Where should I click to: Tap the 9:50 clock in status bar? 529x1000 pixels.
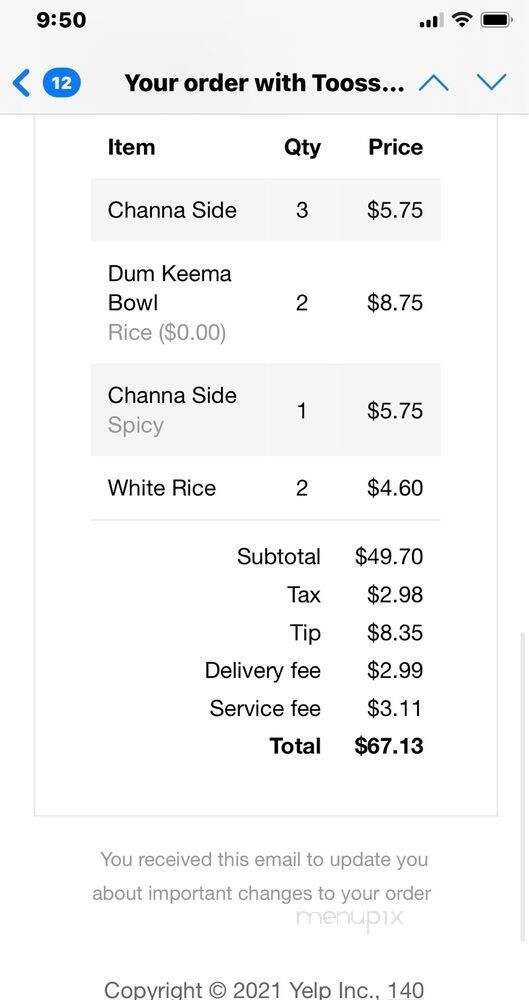61,20
